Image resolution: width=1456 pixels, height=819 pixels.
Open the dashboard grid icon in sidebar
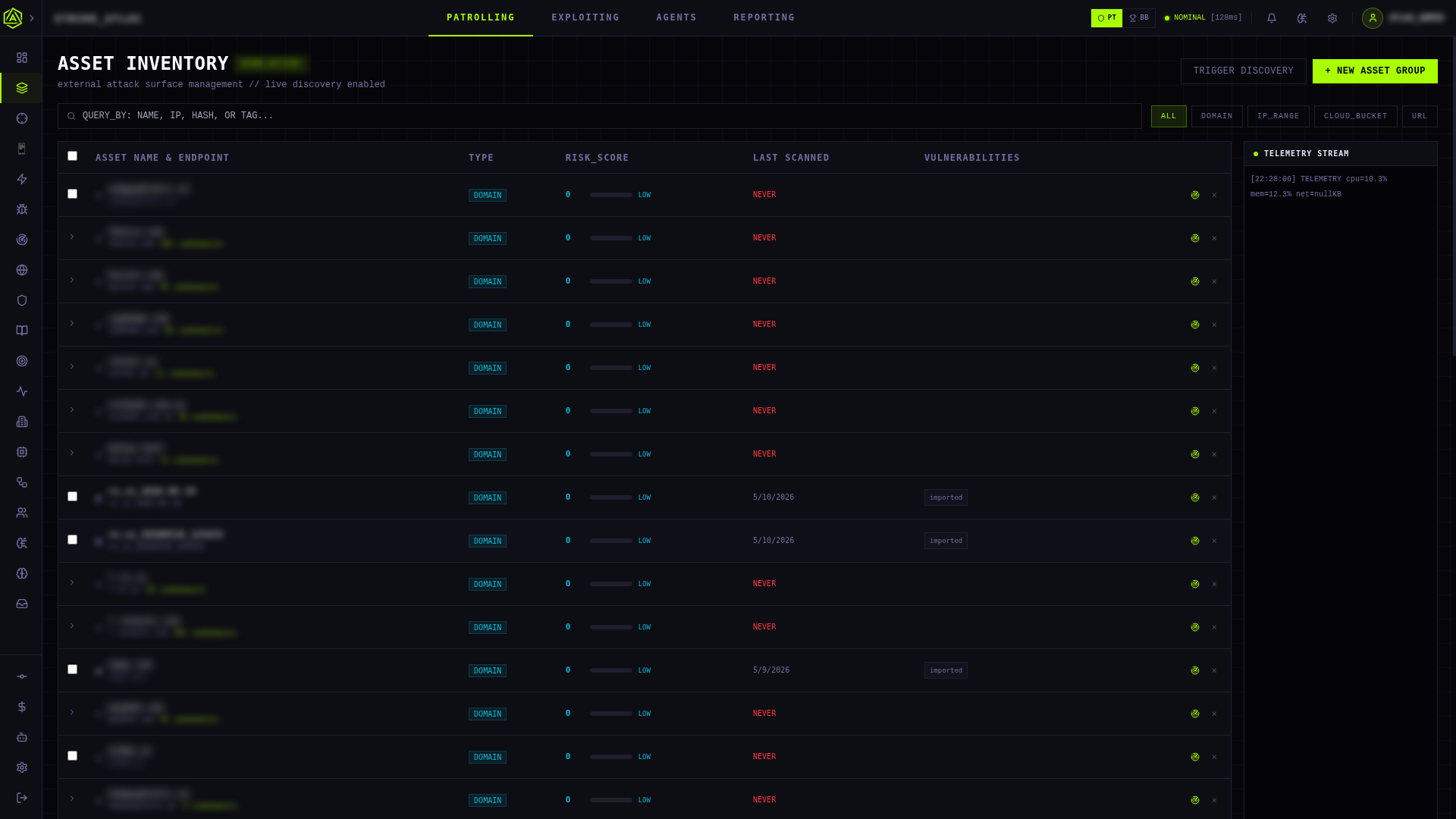pos(22,58)
